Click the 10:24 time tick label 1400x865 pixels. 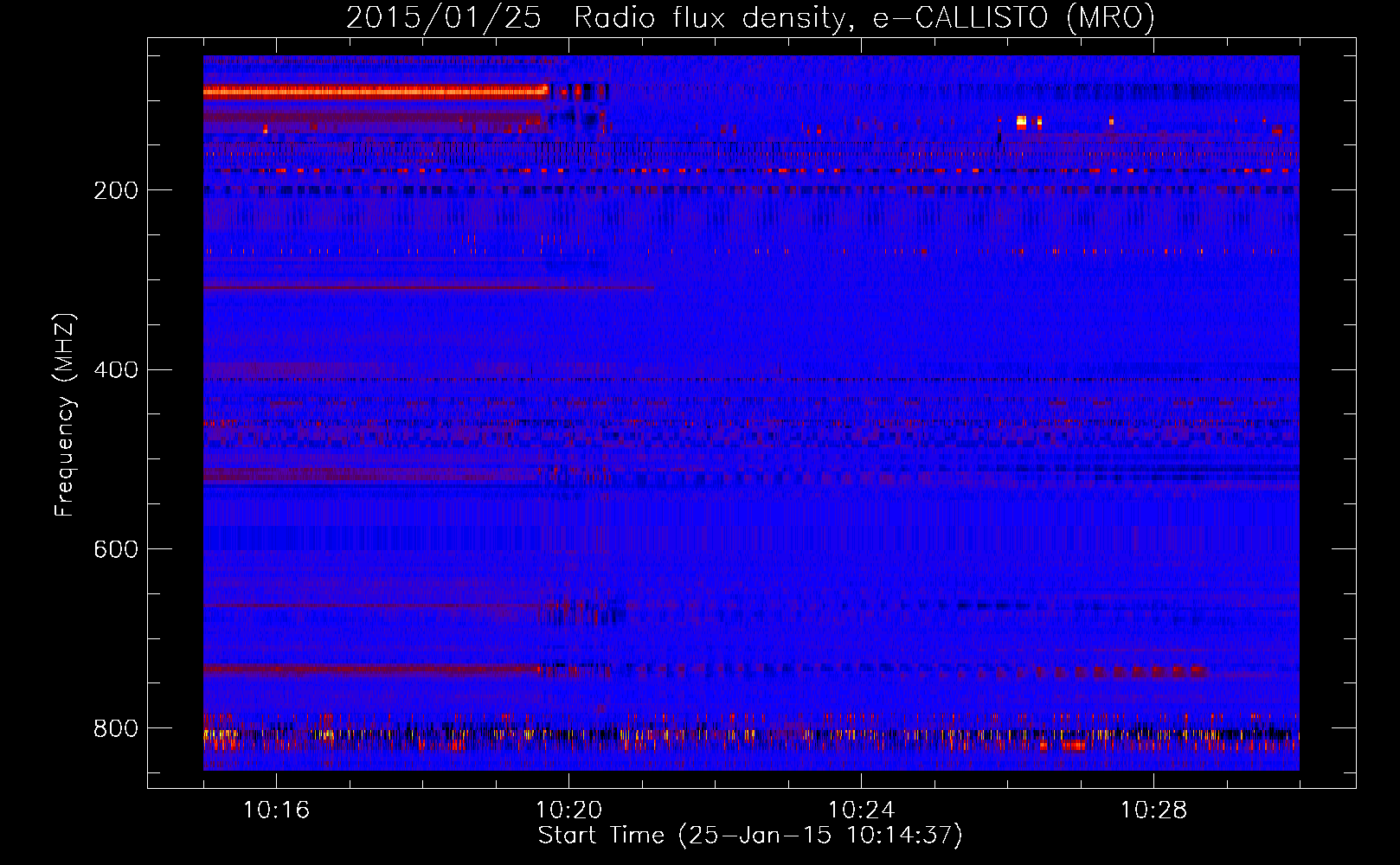[861, 811]
